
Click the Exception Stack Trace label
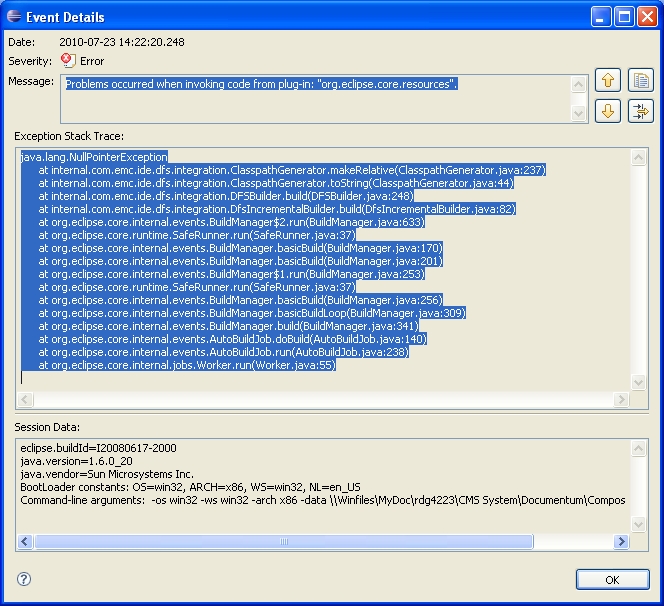[x=69, y=136]
